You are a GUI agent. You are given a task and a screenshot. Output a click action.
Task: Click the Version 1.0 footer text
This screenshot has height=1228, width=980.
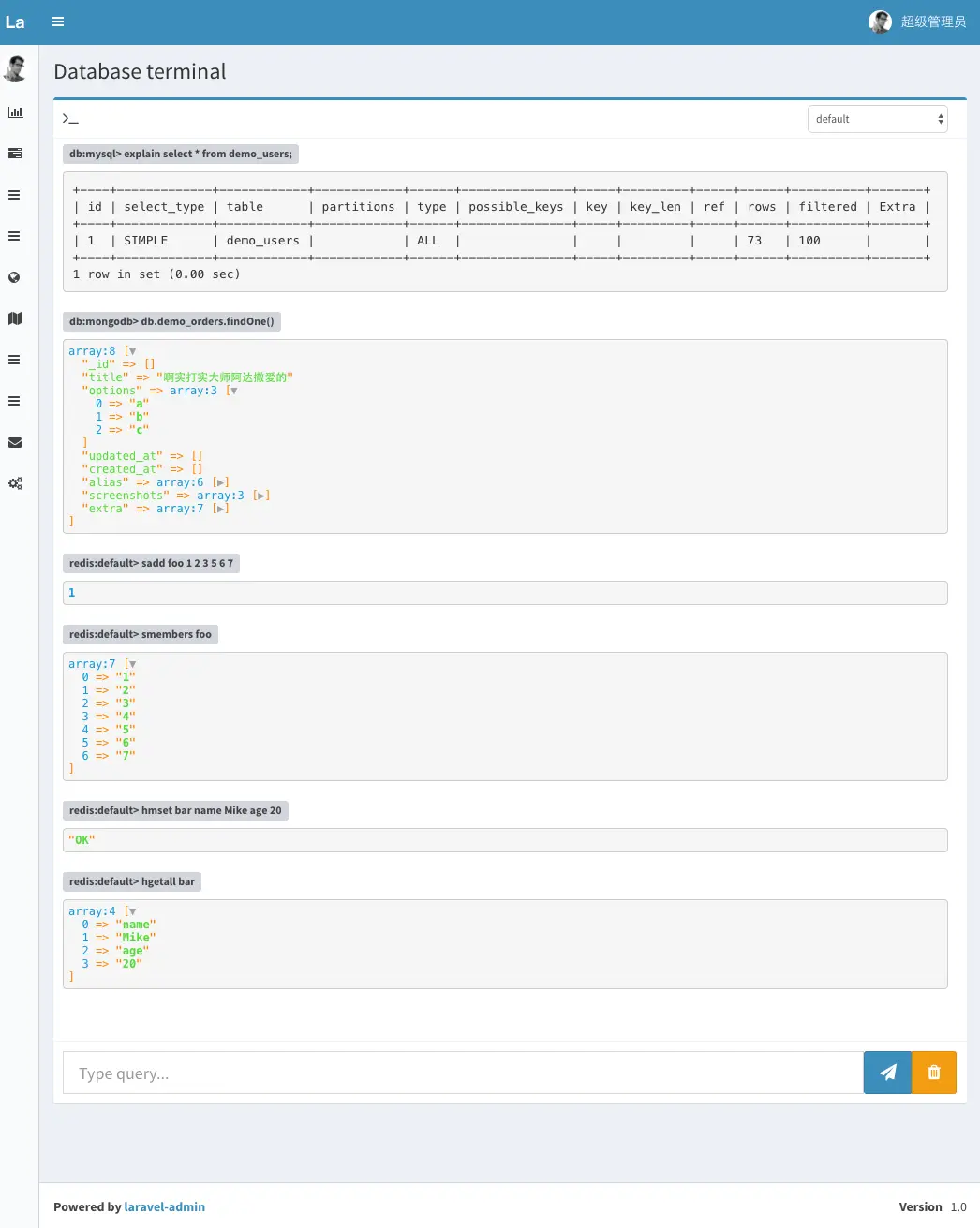(932, 1206)
